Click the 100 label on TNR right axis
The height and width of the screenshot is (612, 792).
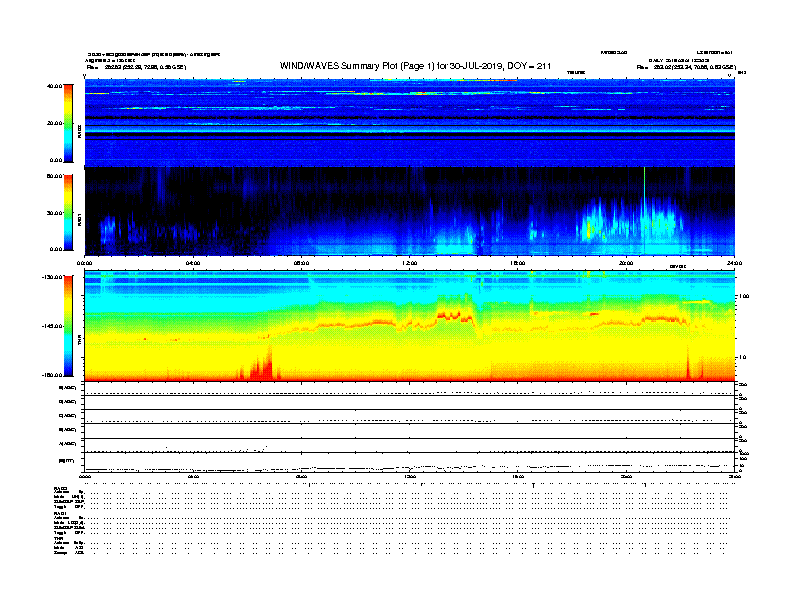(x=744, y=296)
